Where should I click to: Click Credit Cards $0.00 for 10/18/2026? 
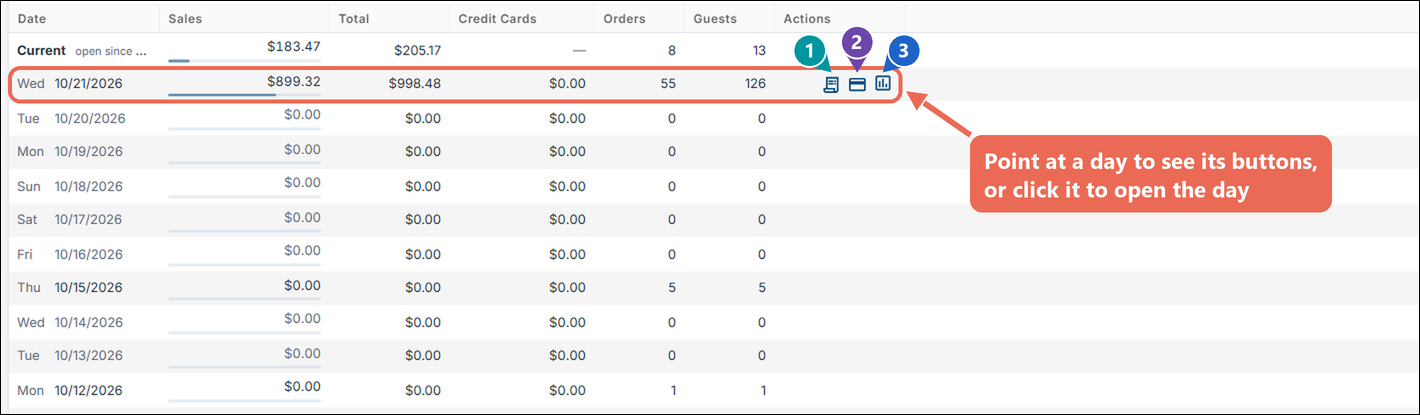tap(567, 186)
